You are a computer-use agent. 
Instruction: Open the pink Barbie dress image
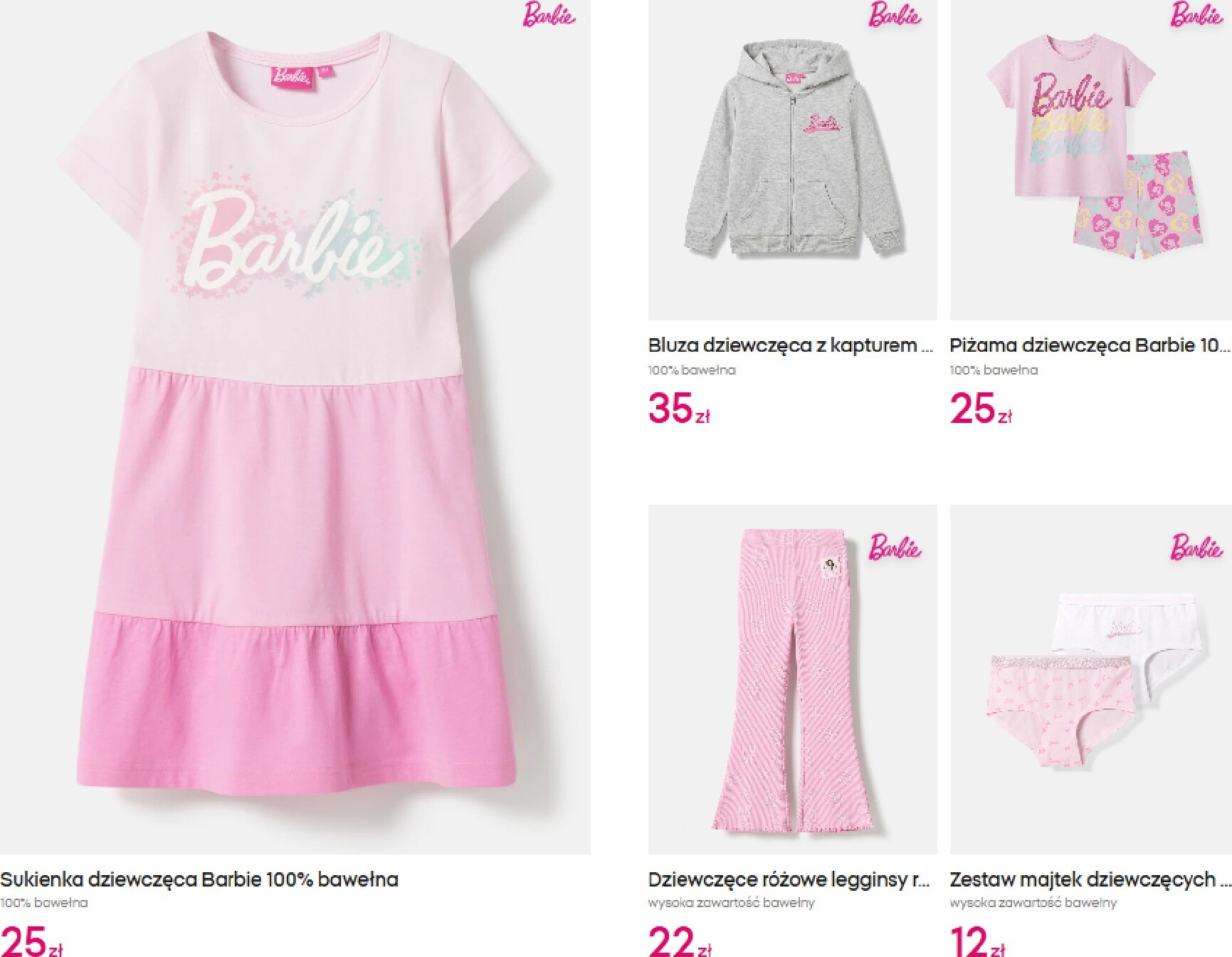point(295,427)
